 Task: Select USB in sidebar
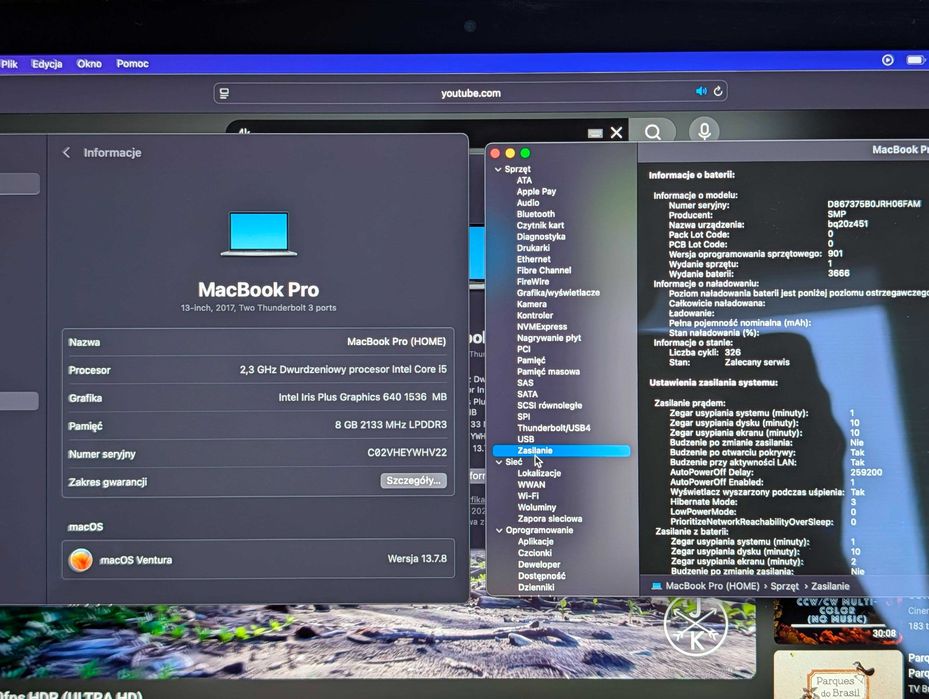tap(526, 439)
